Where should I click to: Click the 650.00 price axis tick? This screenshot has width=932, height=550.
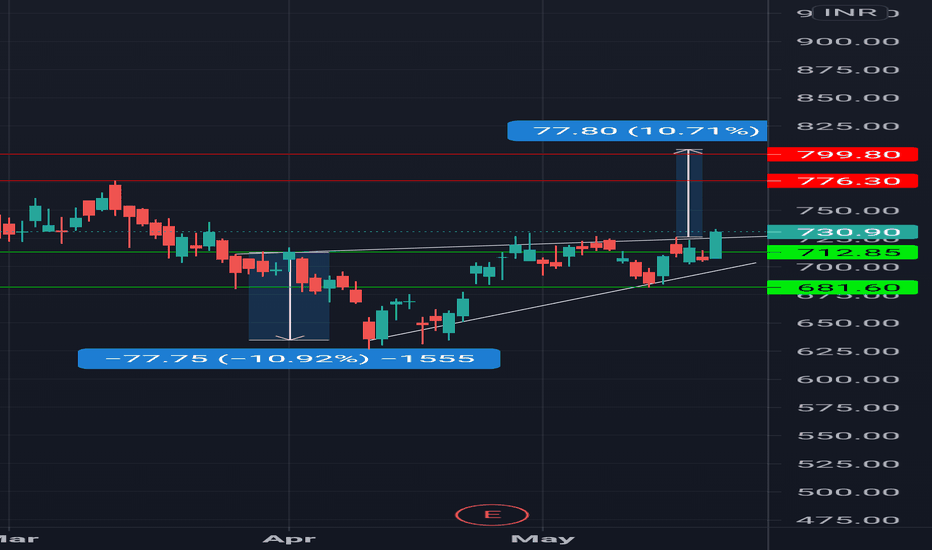[848, 323]
